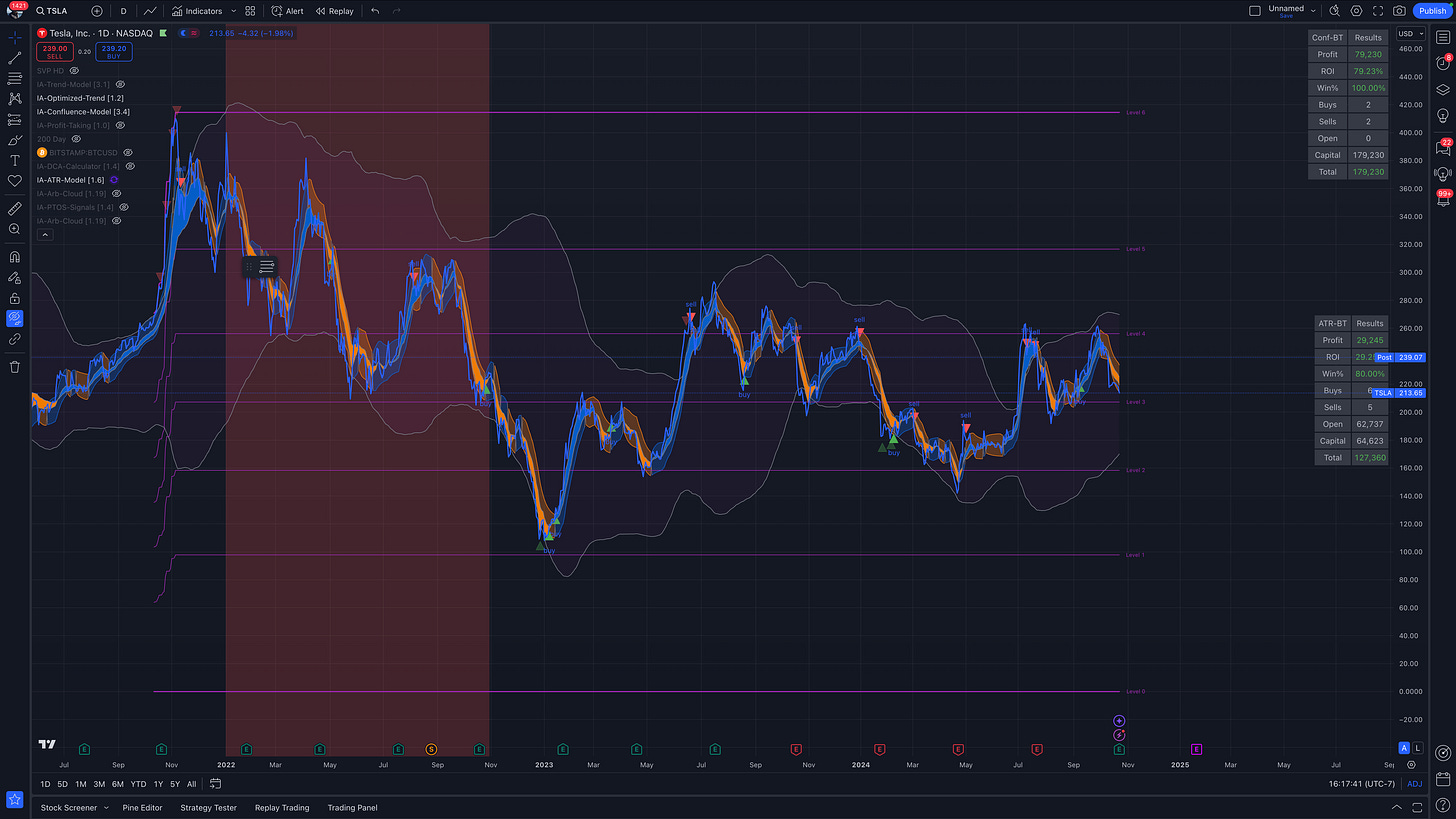
Task: Select the brush drawing tool
Action: pyautogui.click(x=14, y=140)
